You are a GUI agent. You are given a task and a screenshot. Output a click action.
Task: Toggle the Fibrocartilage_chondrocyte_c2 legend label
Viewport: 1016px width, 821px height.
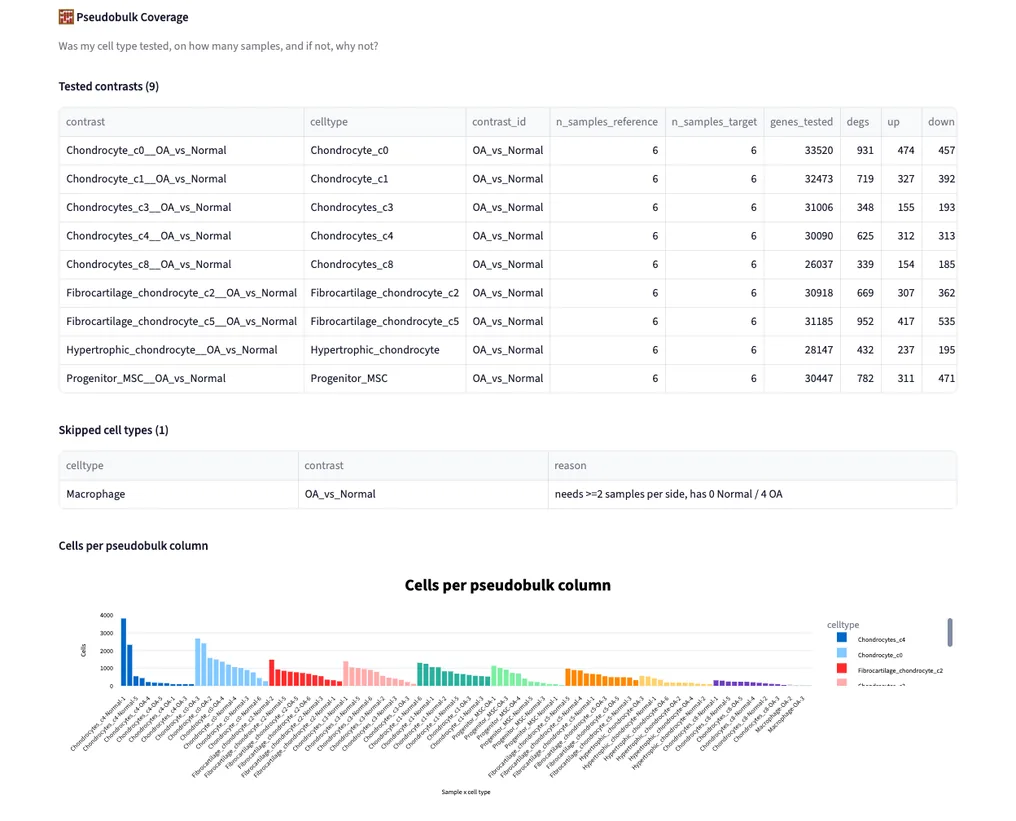click(x=900, y=671)
